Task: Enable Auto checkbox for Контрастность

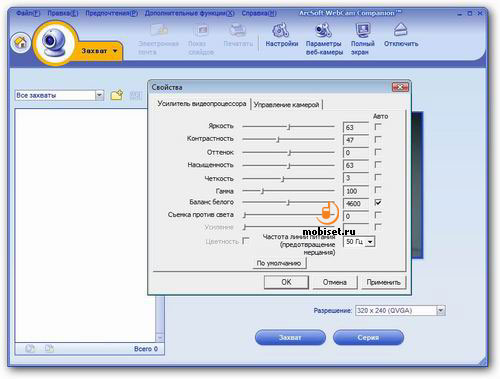Action: coord(378,139)
